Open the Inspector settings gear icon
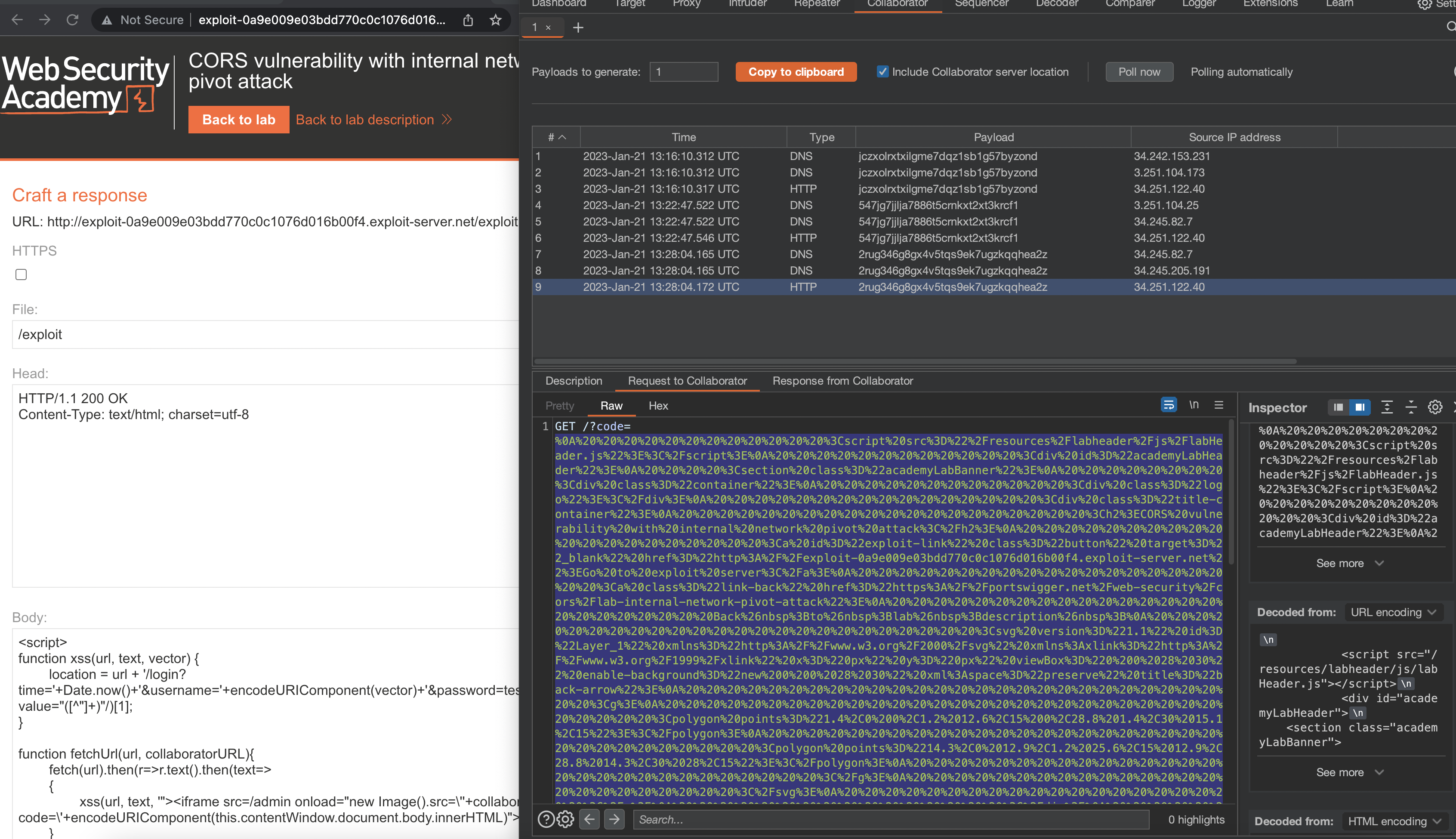1456x839 pixels. tap(1434, 407)
